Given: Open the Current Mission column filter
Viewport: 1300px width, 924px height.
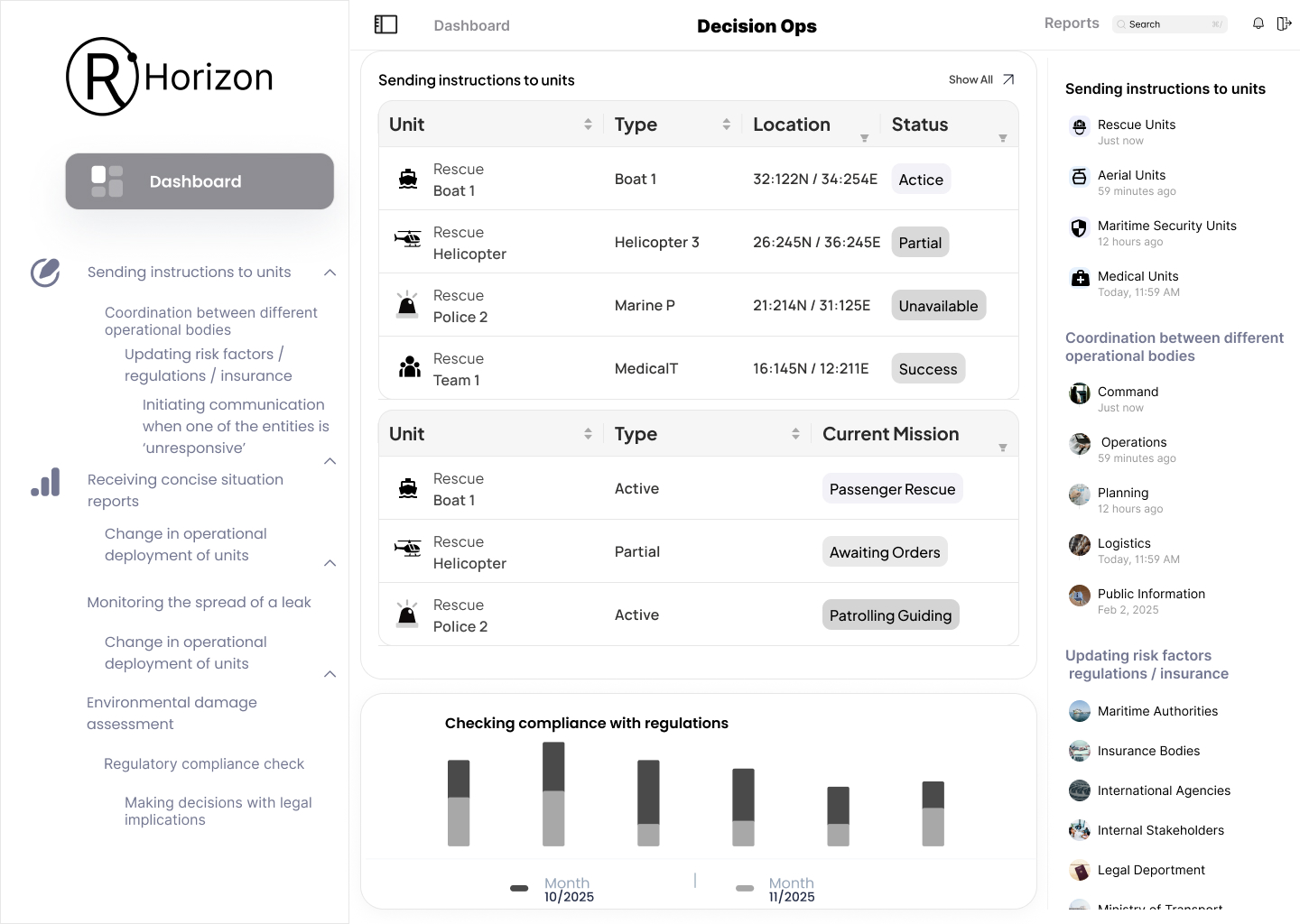Looking at the screenshot, I should pos(1002,448).
